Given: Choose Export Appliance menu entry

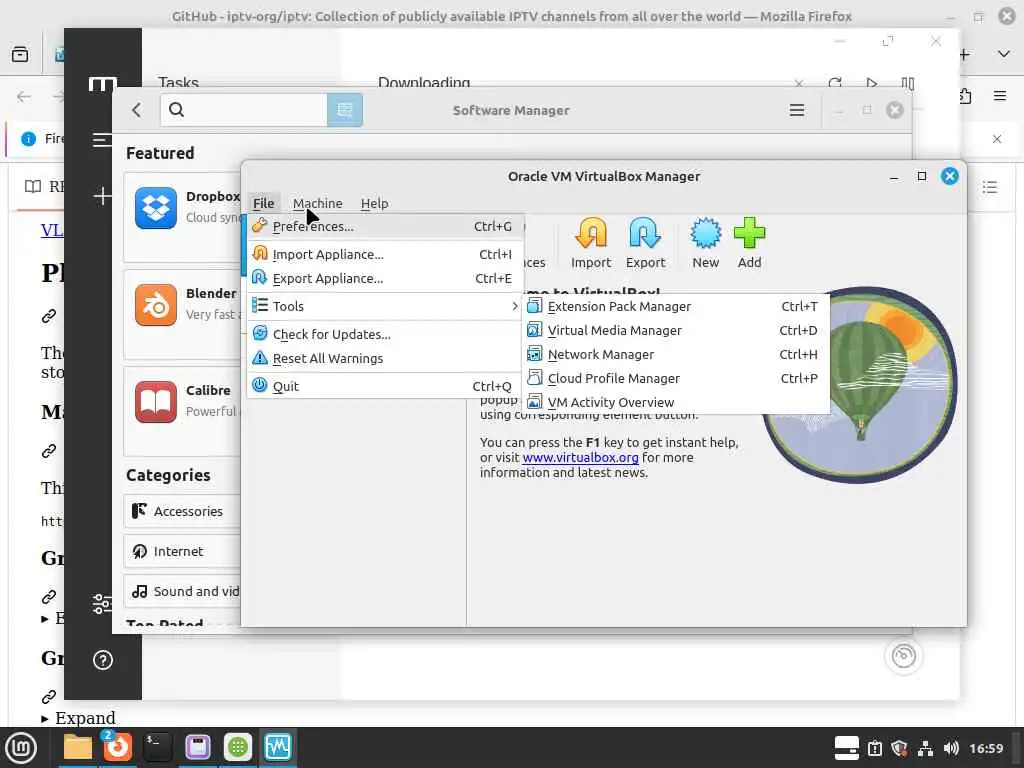Looking at the screenshot, I should [385, 278].
